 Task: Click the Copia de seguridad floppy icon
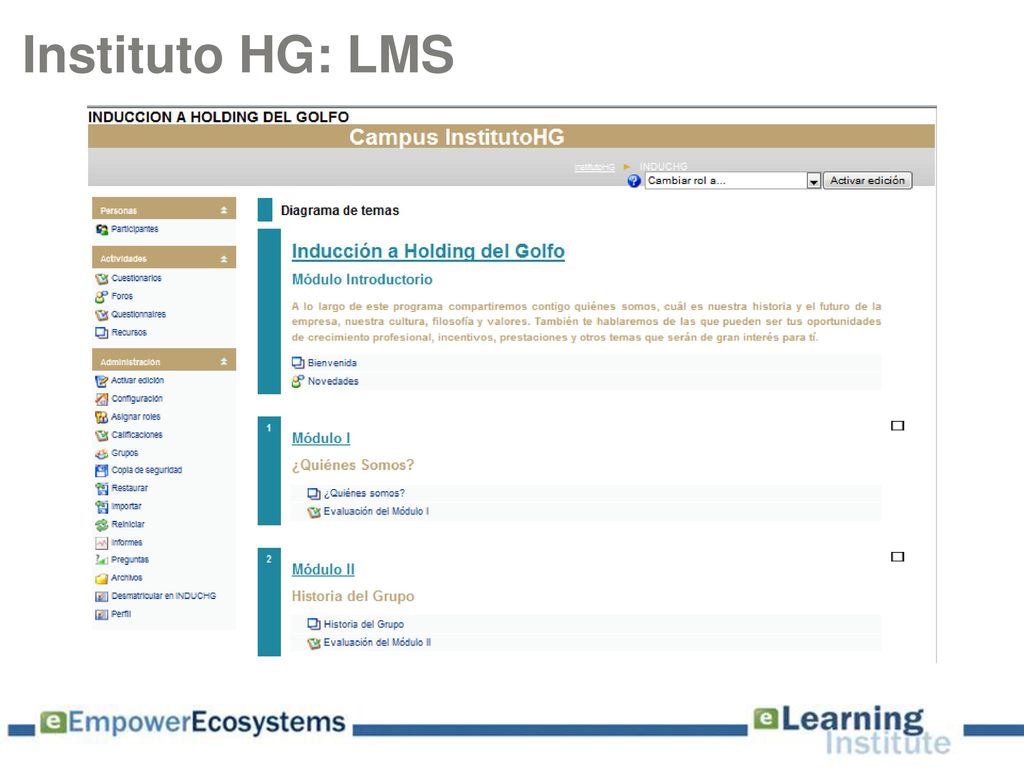click(101, 470)
